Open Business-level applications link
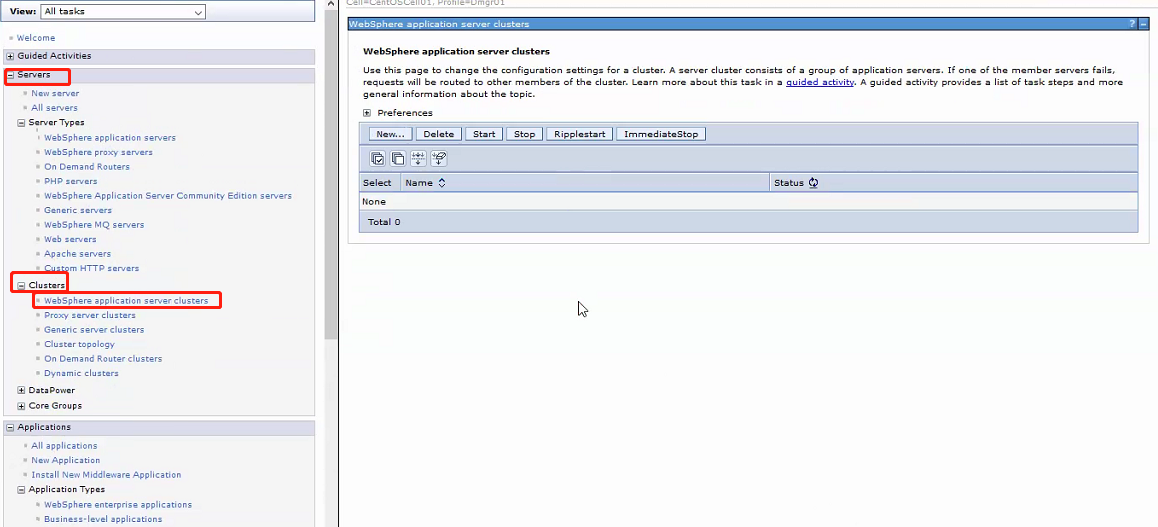 103,520
